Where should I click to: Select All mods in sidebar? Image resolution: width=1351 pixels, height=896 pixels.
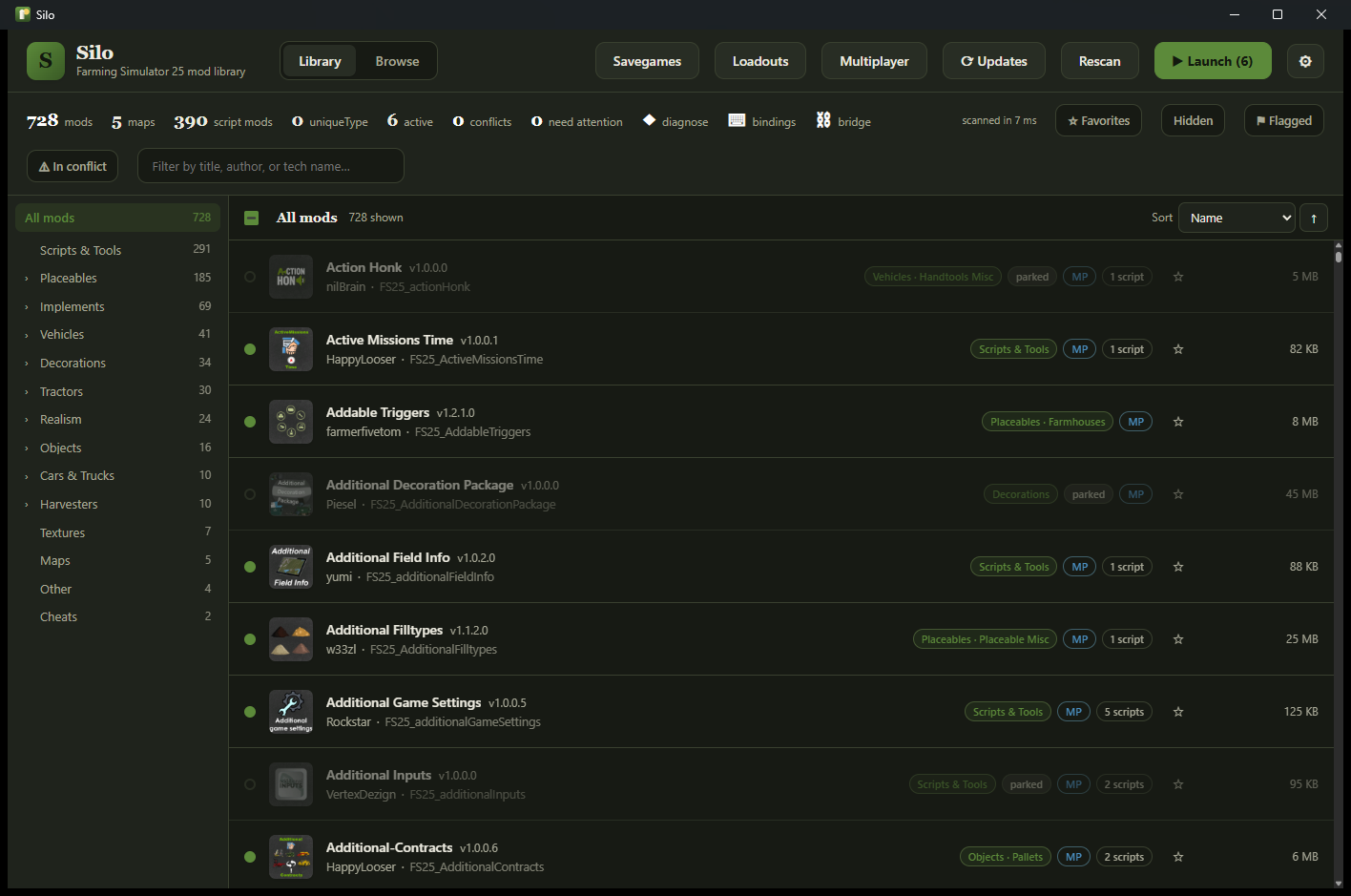117,218
